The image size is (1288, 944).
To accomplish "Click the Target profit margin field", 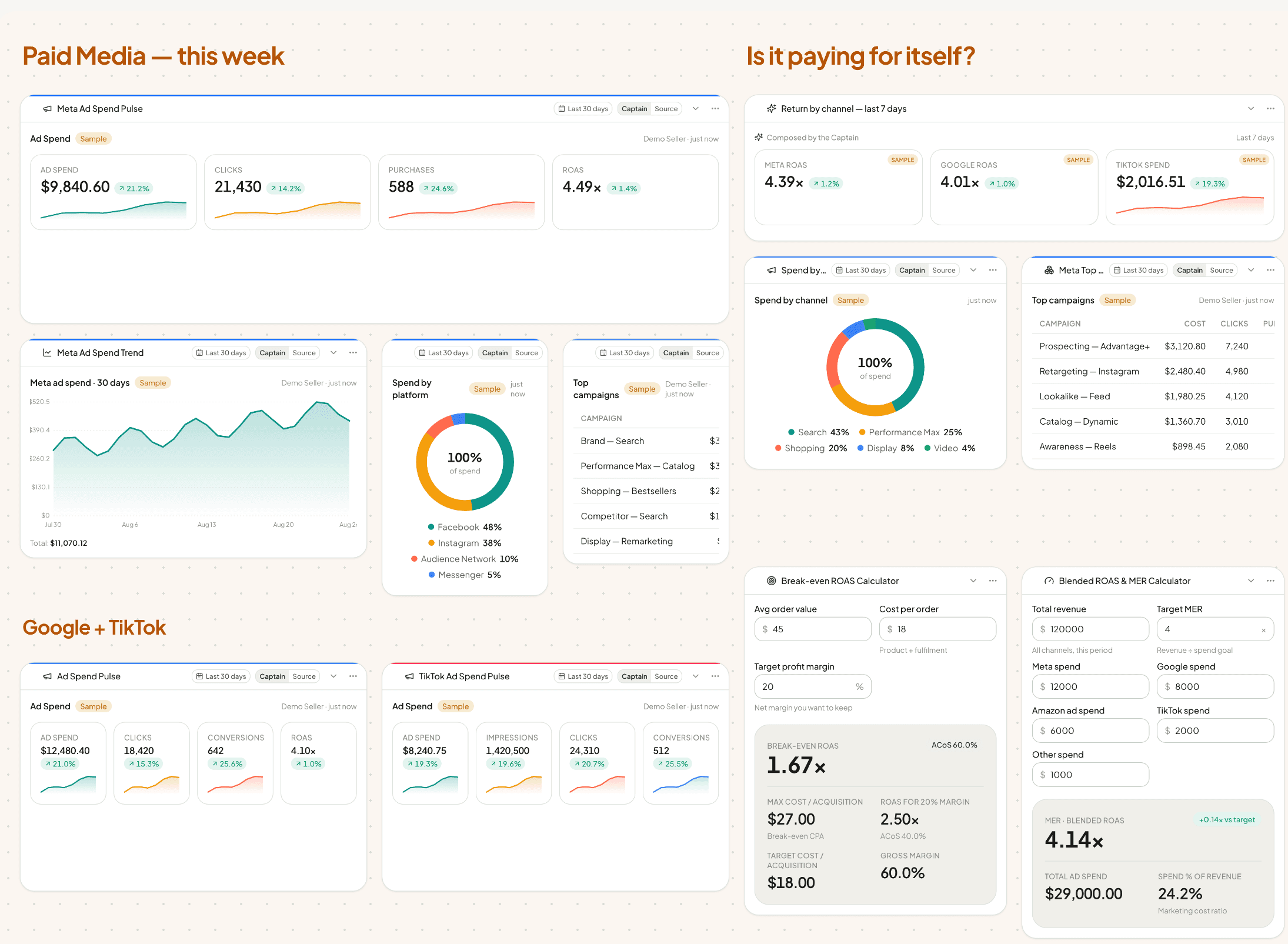I will point(813,687).
